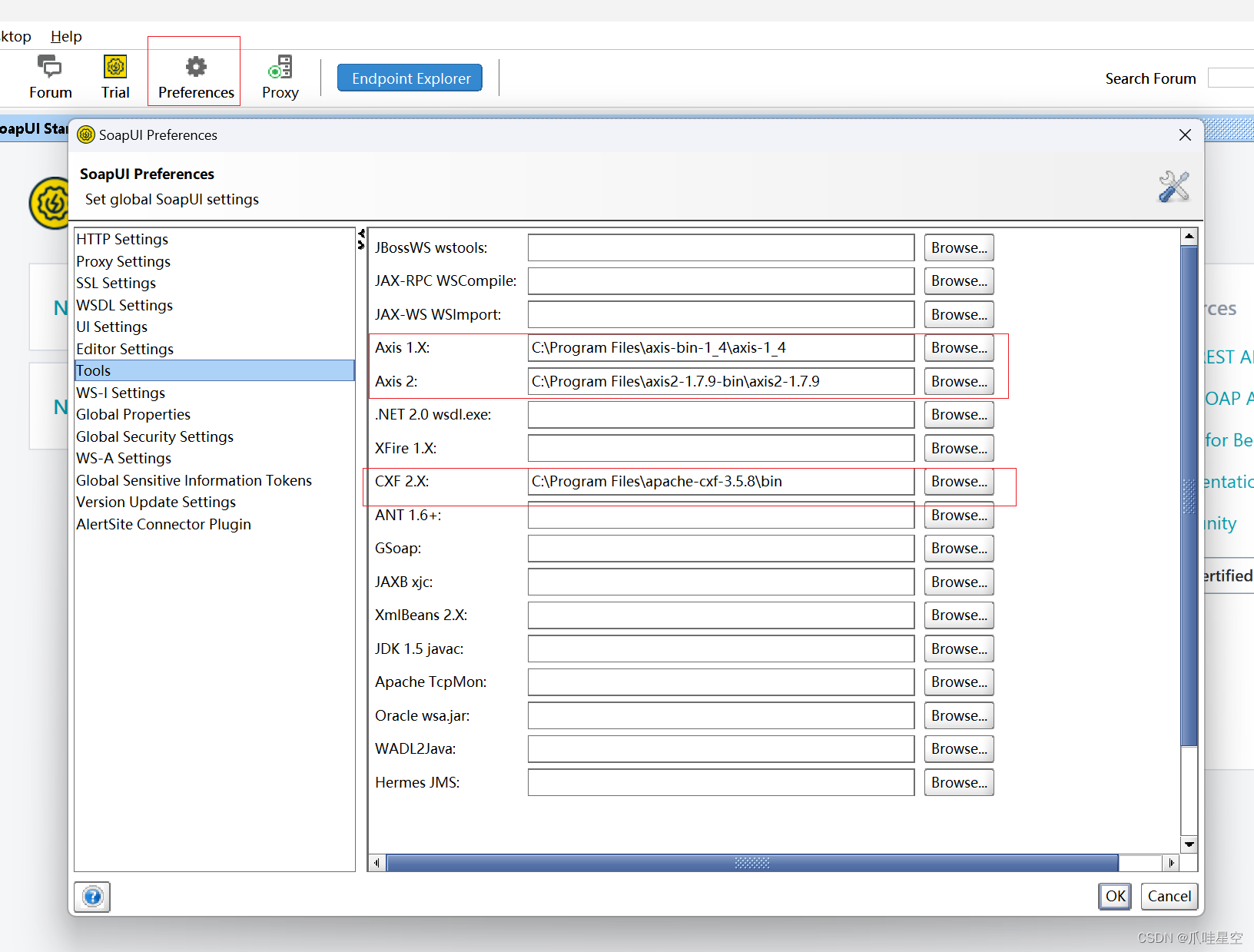Browse for JAX-RPC WSCompile location

pos(959,281)
